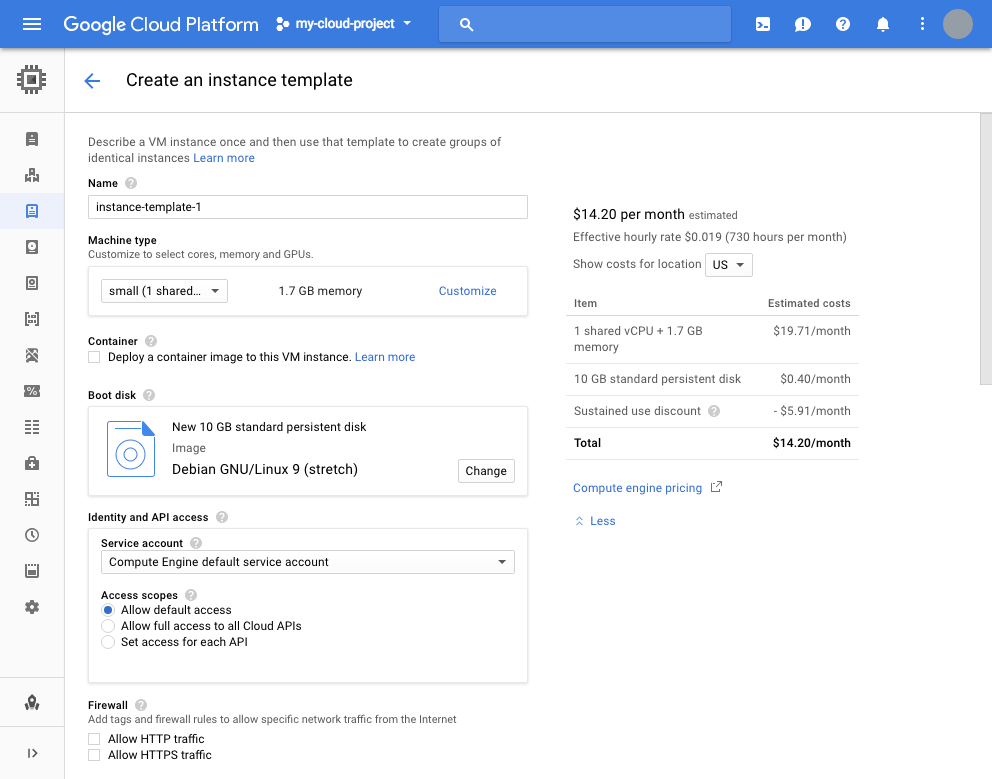992x779 pixels.
Task: Click the help question mark in header
Action: point(843,24)
